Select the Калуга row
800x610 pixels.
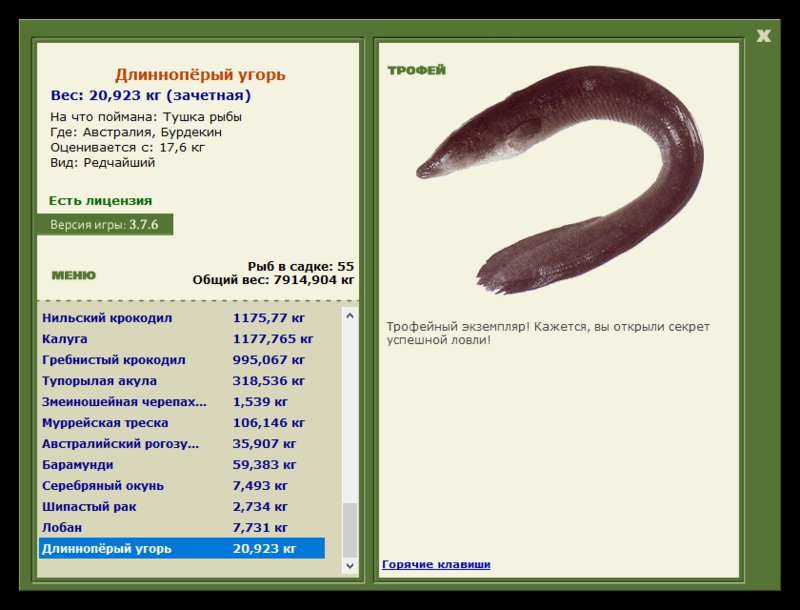coord(182,339)
